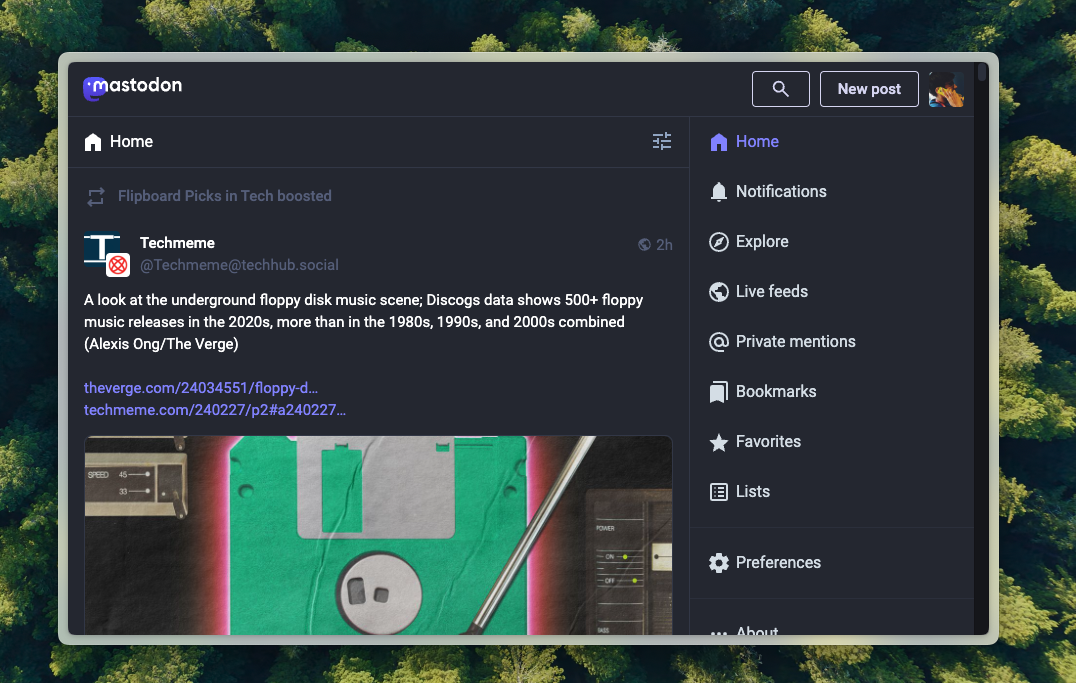This screenshot has width=1076, height=683.
Task: Open techmeme.com/240227 link
Action: pos(215,410)
